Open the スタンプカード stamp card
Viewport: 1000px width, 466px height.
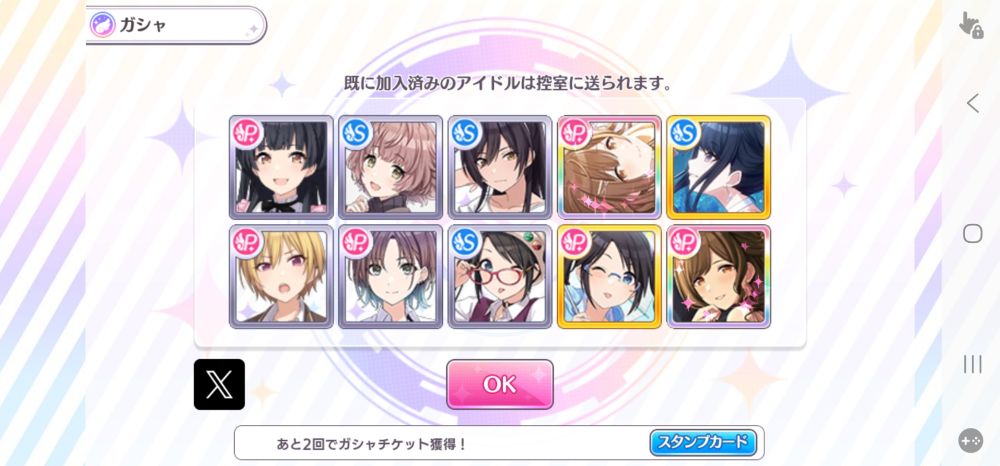[x=703, y=442]
